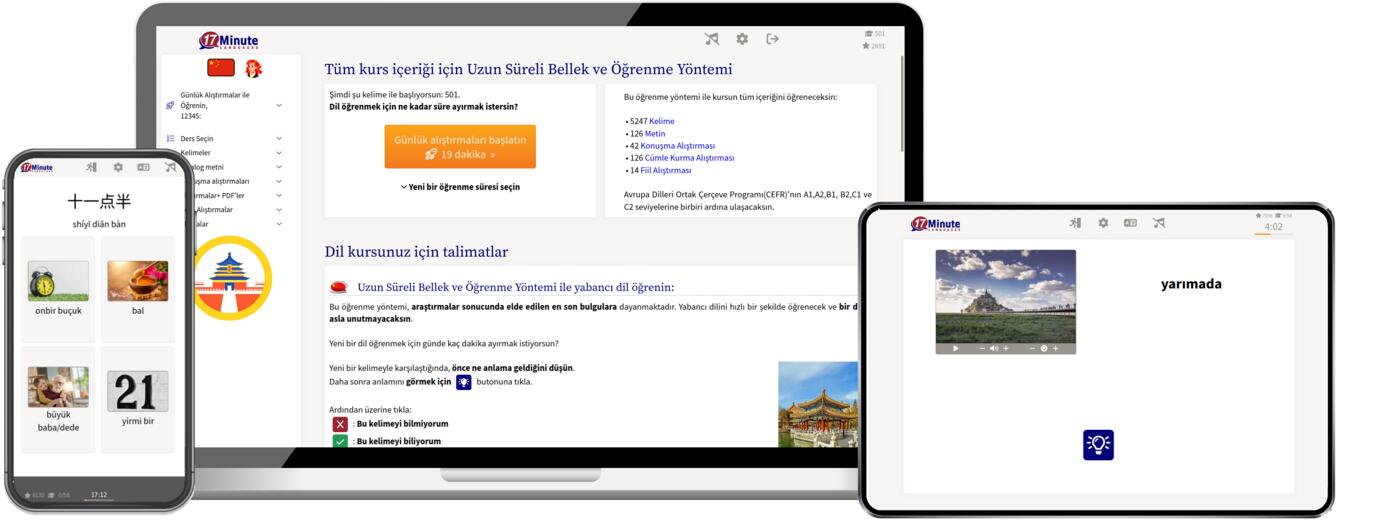Open Ders Seçin in the sidebar menu
This screenshot has width=1400, height=532.
197,139
